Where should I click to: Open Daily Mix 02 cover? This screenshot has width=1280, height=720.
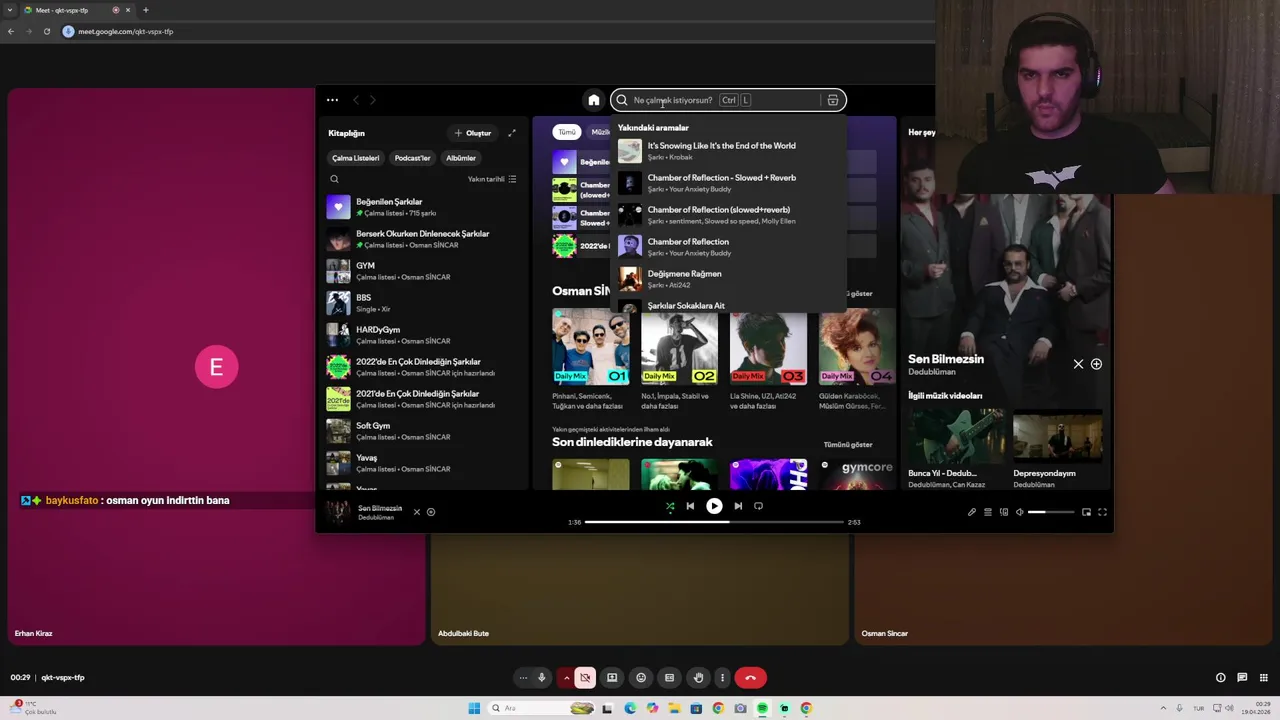(x=680, y=347)
